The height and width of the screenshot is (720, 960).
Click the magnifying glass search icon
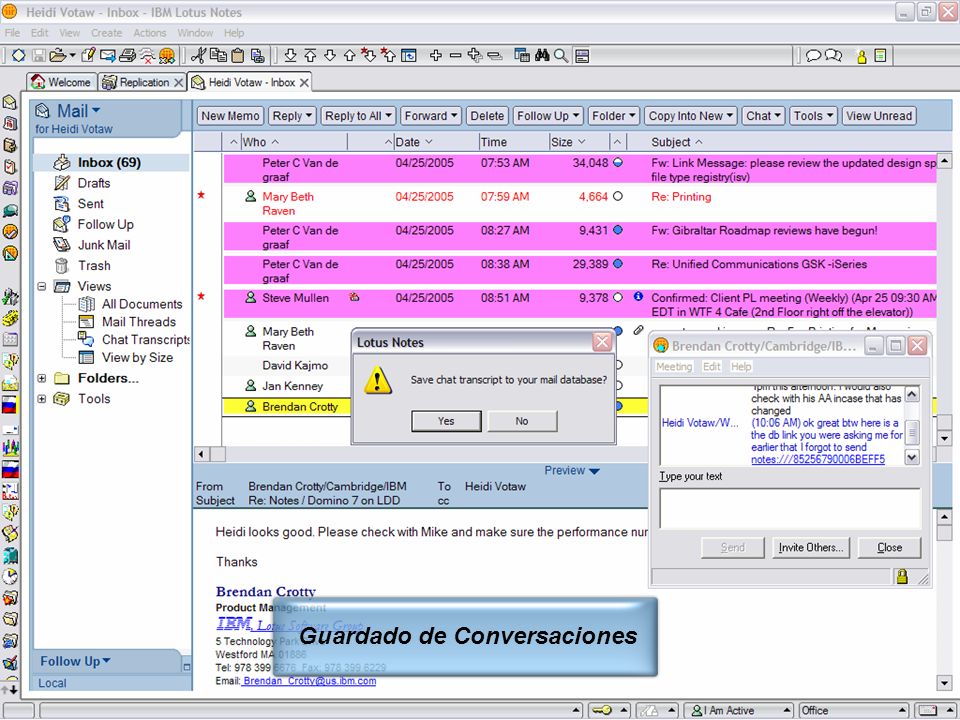(560, 56)
